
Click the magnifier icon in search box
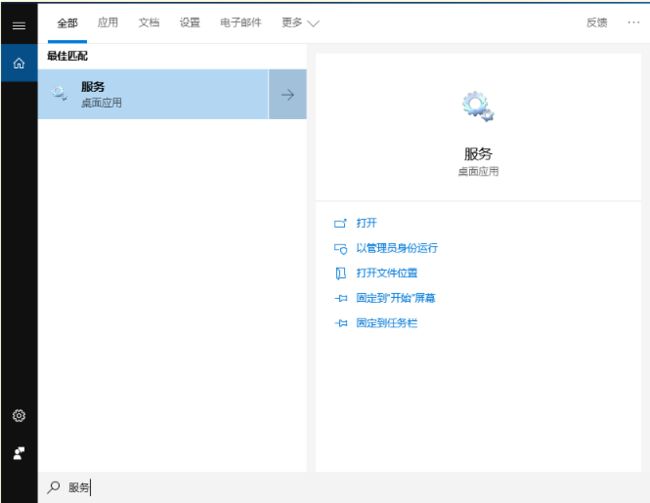(53, 487)
